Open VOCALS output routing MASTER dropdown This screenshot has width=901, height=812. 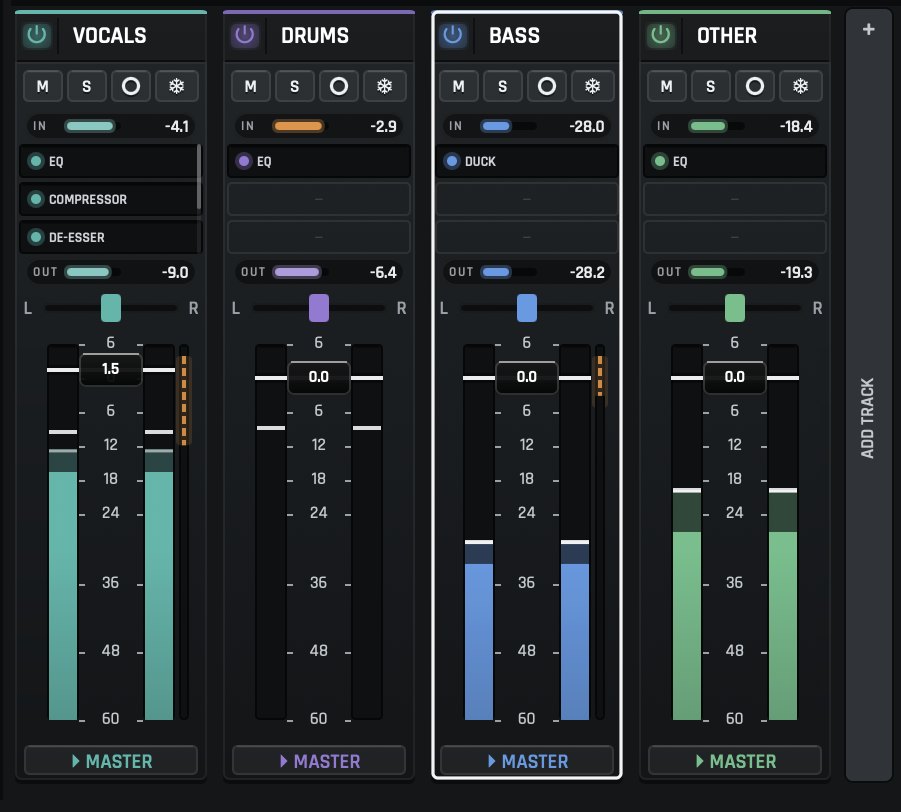click(111, 761)
